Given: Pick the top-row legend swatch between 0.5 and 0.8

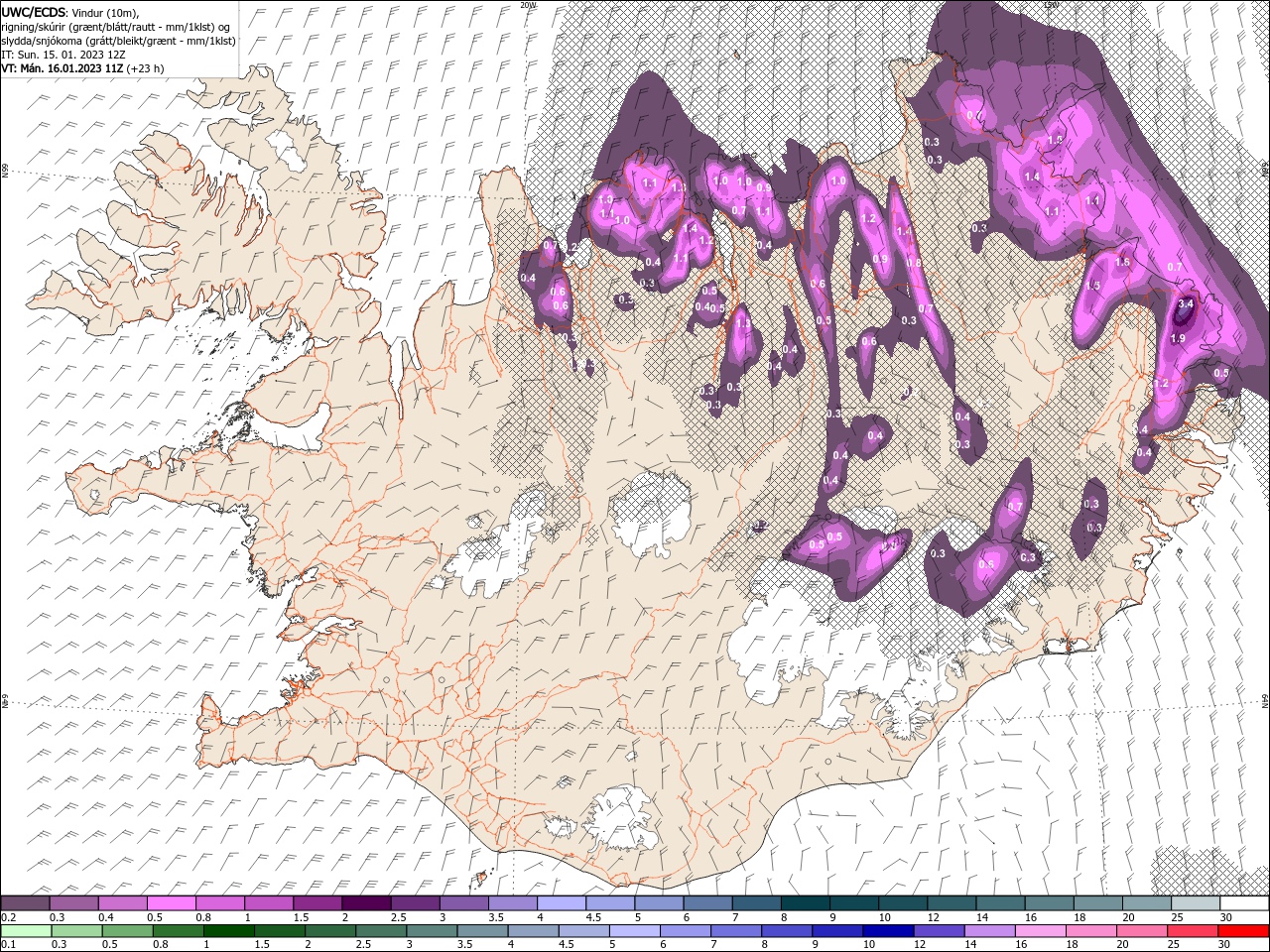Looking at the screenshot, I should coord(171,902).
